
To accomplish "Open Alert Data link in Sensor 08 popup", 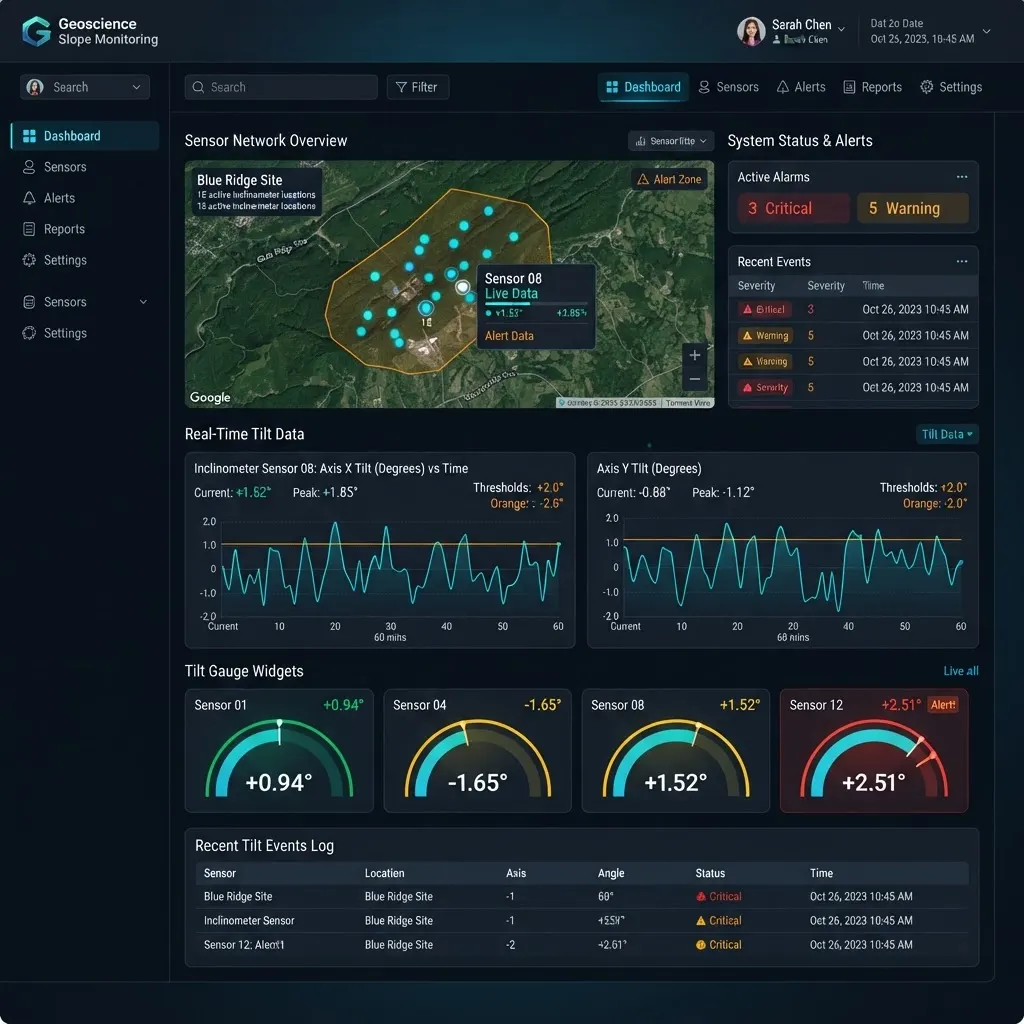I will click(509, 336).
